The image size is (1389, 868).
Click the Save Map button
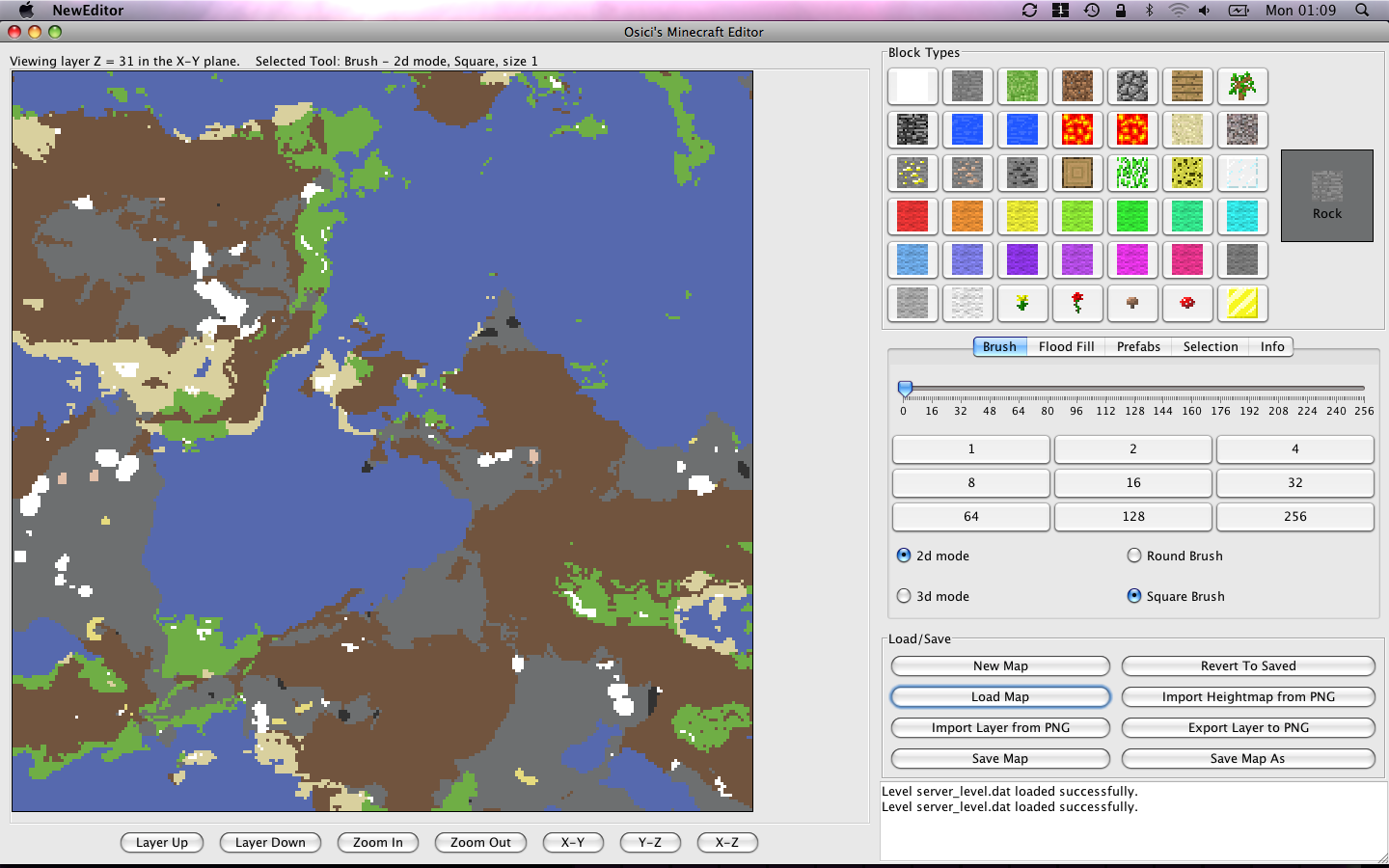[1000, 758]
